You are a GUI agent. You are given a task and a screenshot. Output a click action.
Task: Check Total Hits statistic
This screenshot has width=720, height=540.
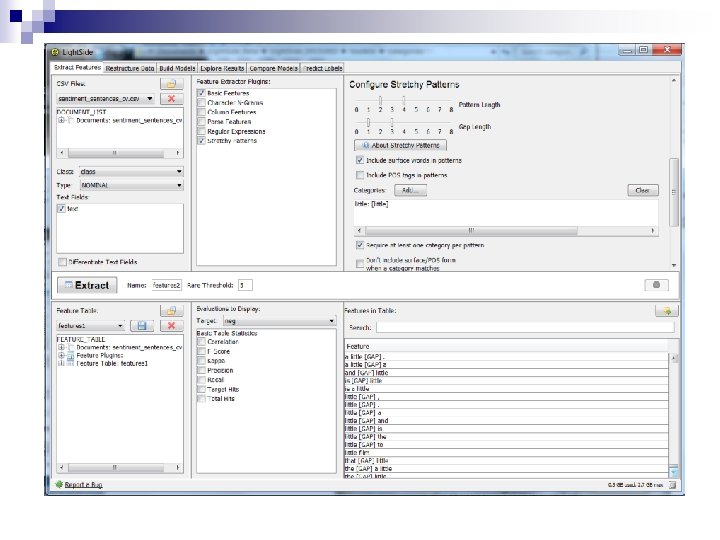[x=201, y=399]
